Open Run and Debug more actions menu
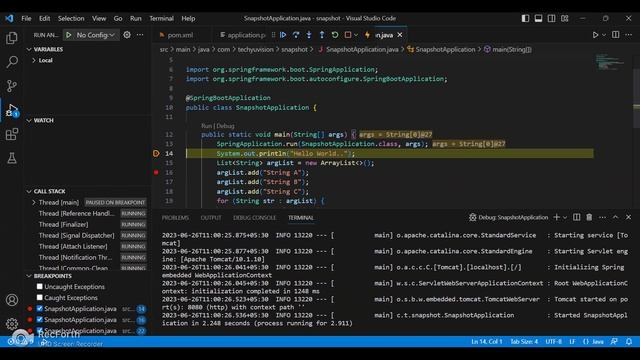 click(140, 35)
